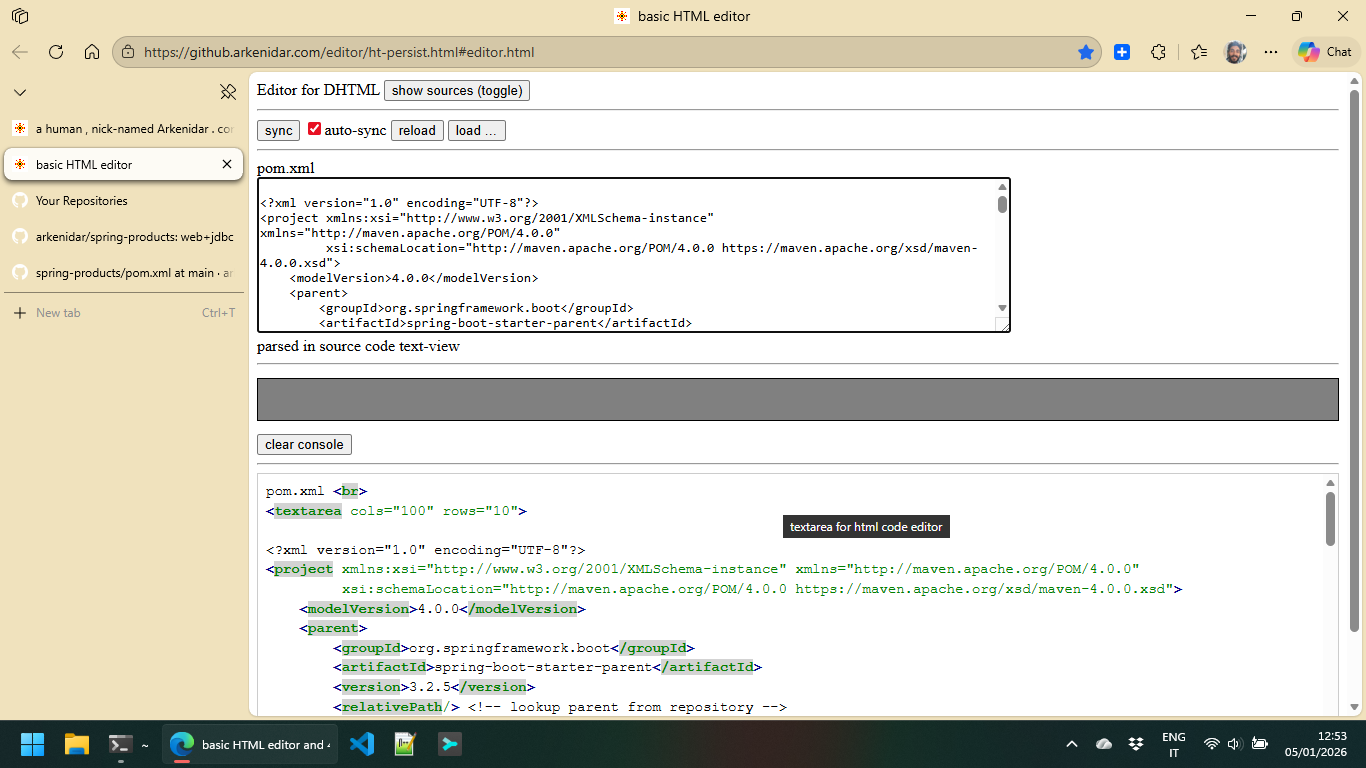Open the load ... dropdown button
1366x768 pixels.
coord(477,131)
